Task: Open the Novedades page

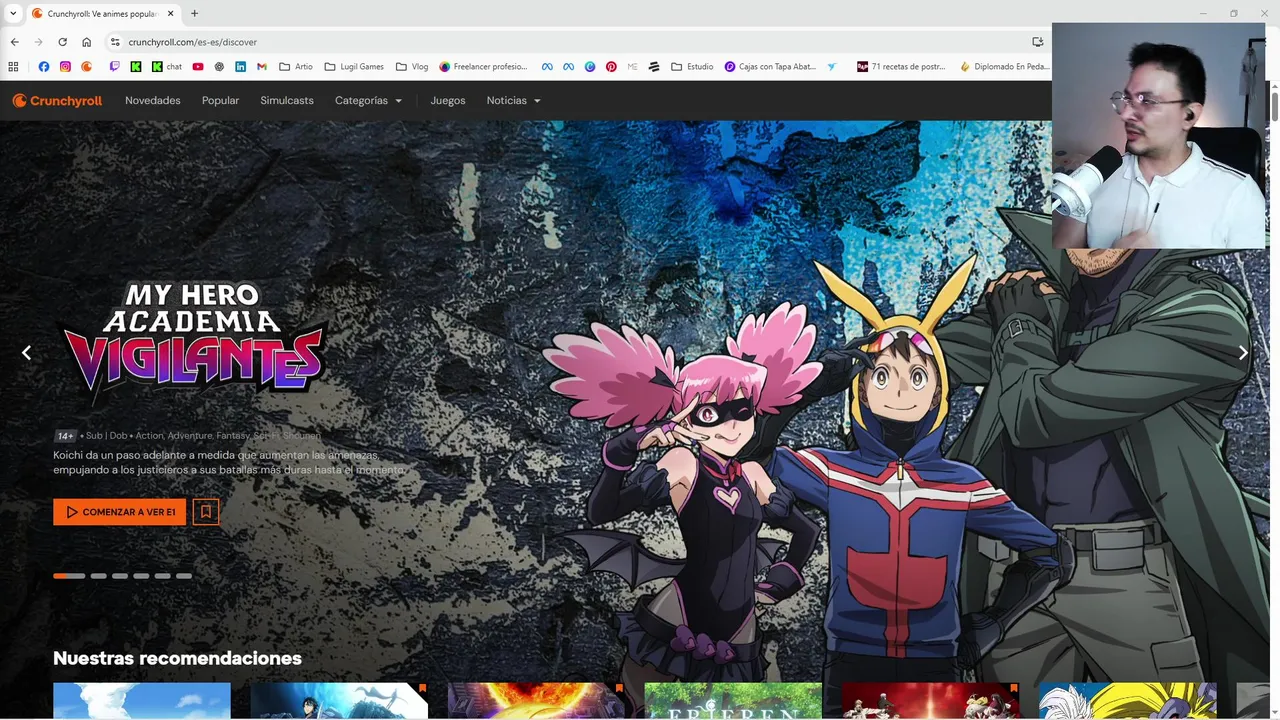Action: tap(153, 100)
